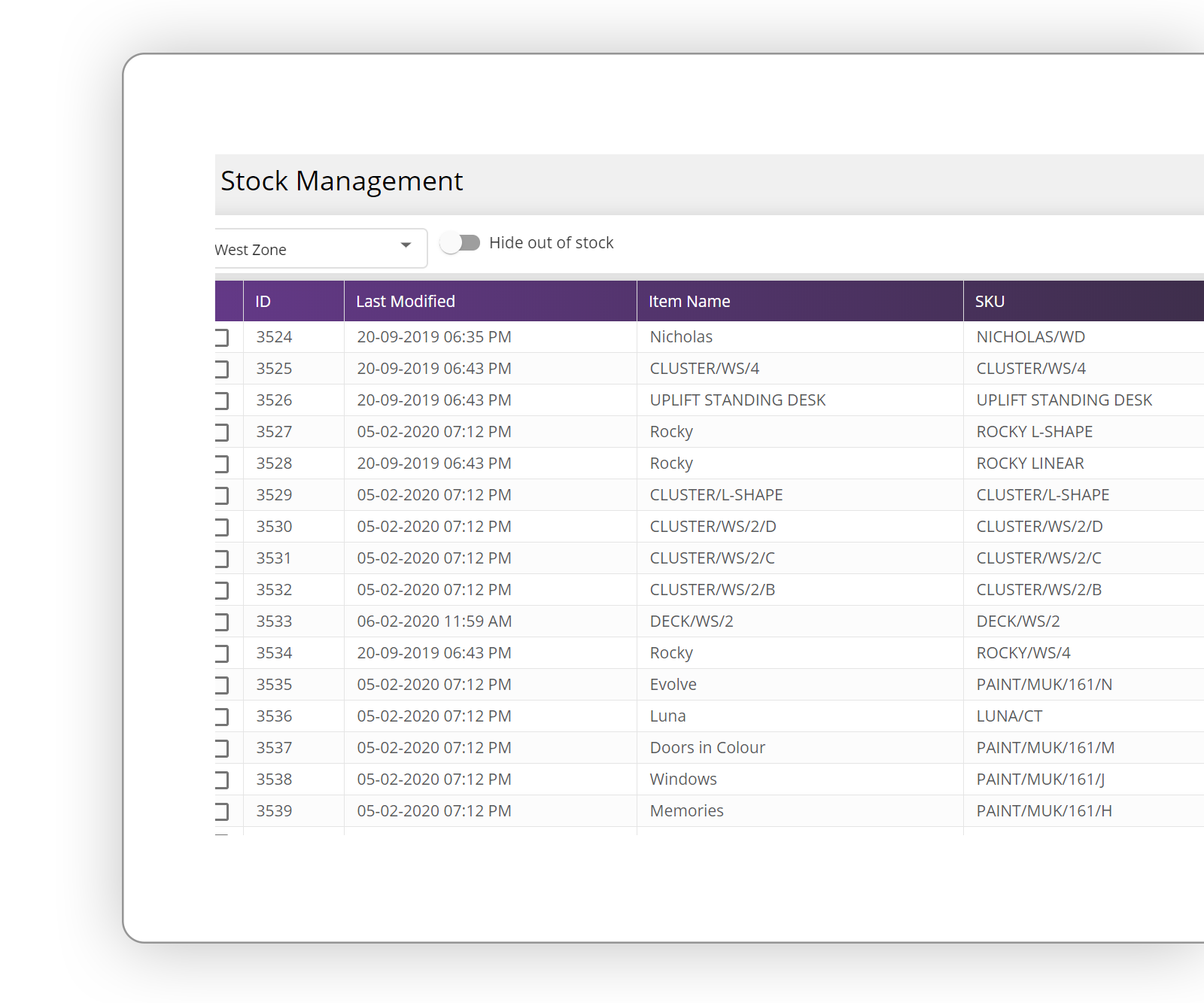The height and width of the screenshot is (1003, 1204).
Task: Check the box for row 3534
Action: click(x=221, y=653)
